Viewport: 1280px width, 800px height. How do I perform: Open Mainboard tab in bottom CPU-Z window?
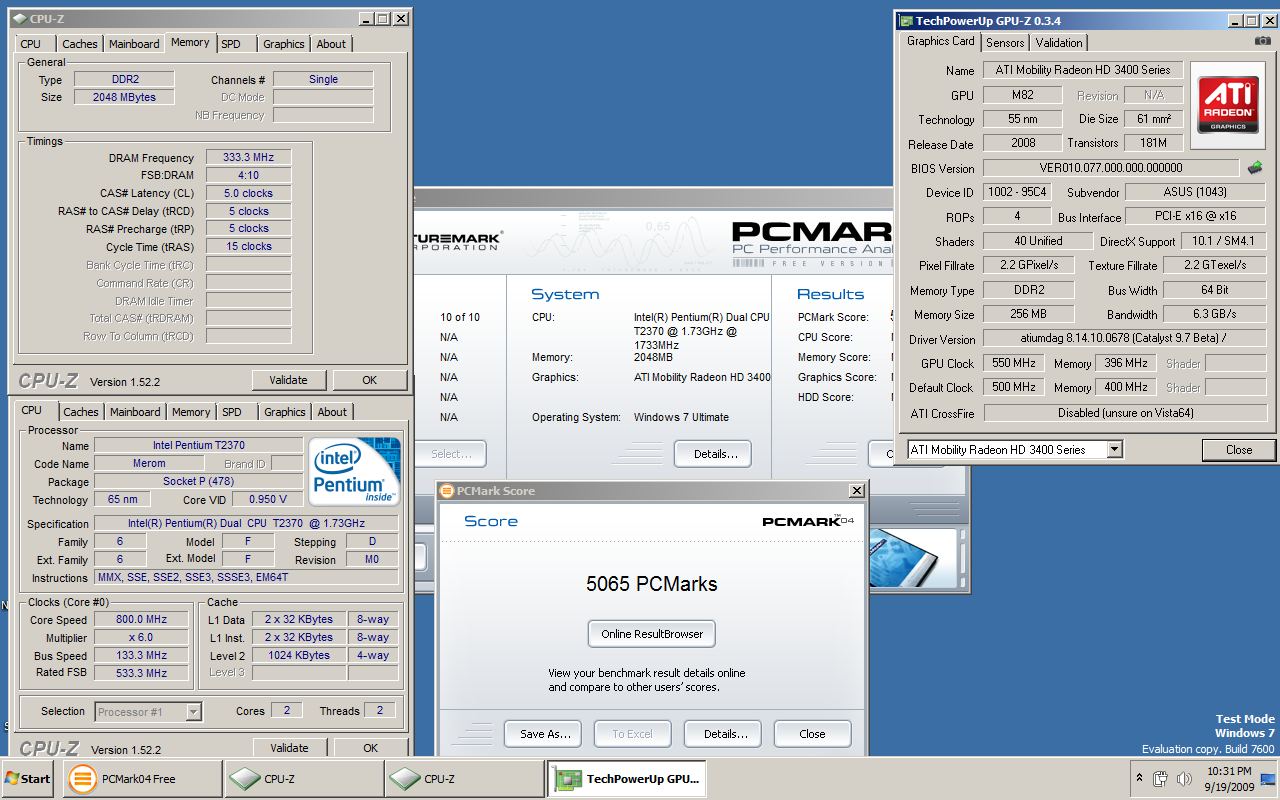click(x=135, y=412)
